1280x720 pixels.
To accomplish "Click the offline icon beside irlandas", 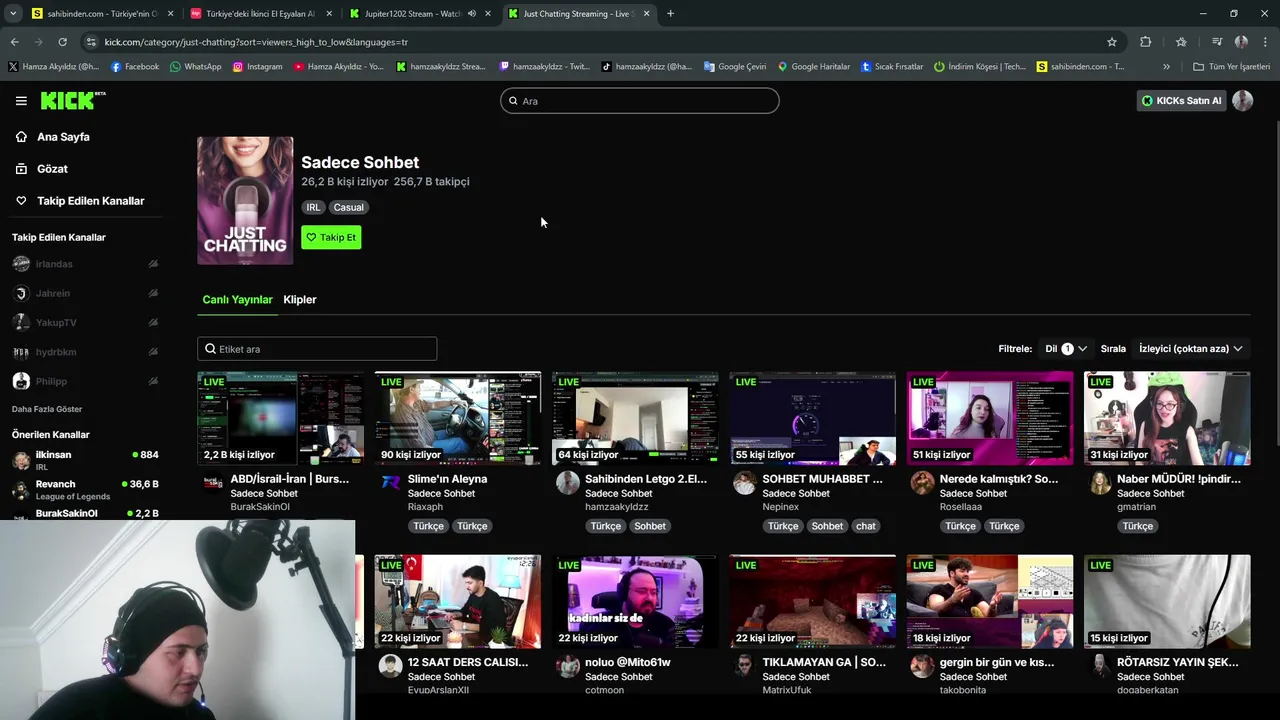I will 153,264.
